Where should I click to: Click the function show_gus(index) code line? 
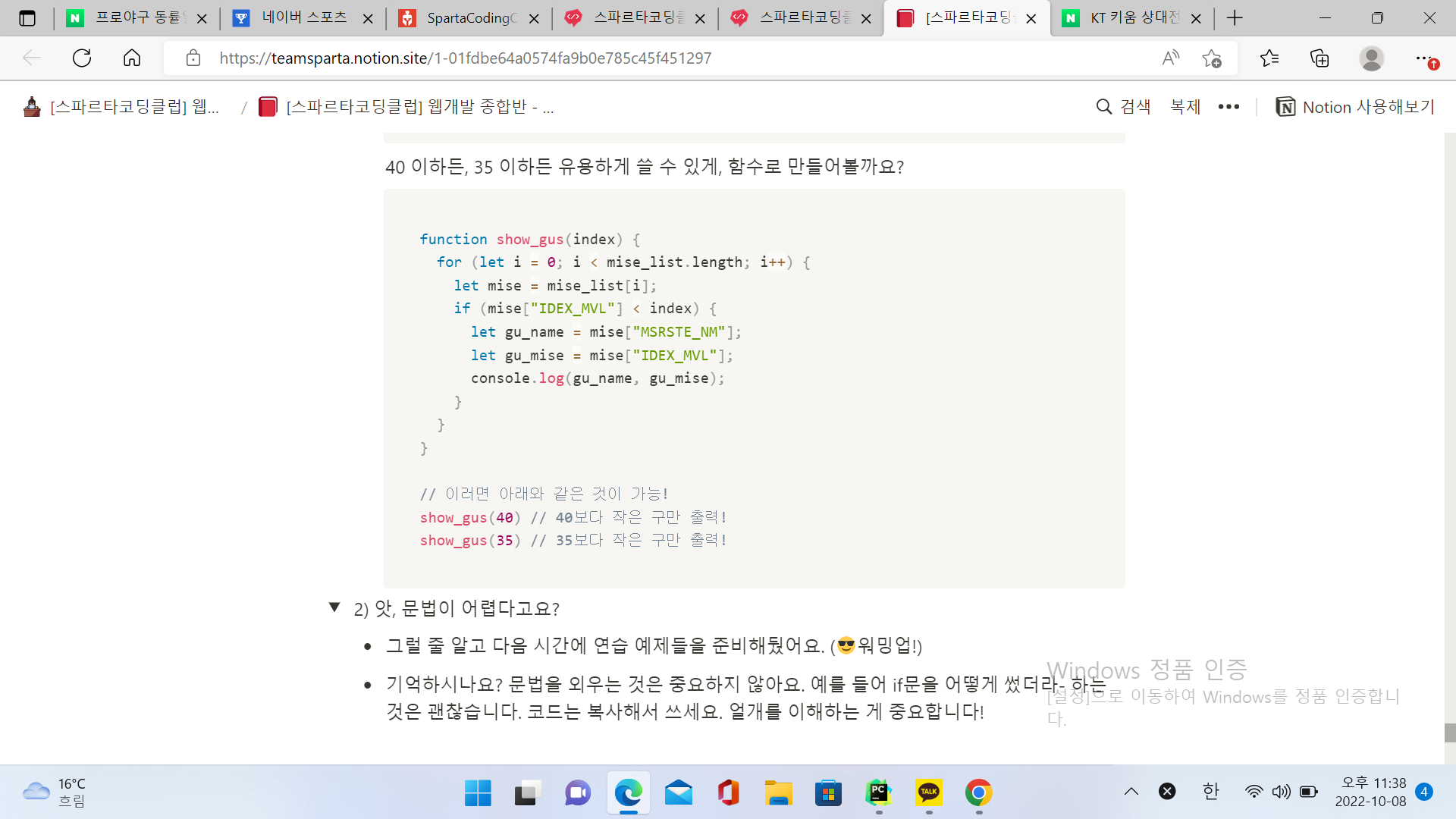coord(530,239)
